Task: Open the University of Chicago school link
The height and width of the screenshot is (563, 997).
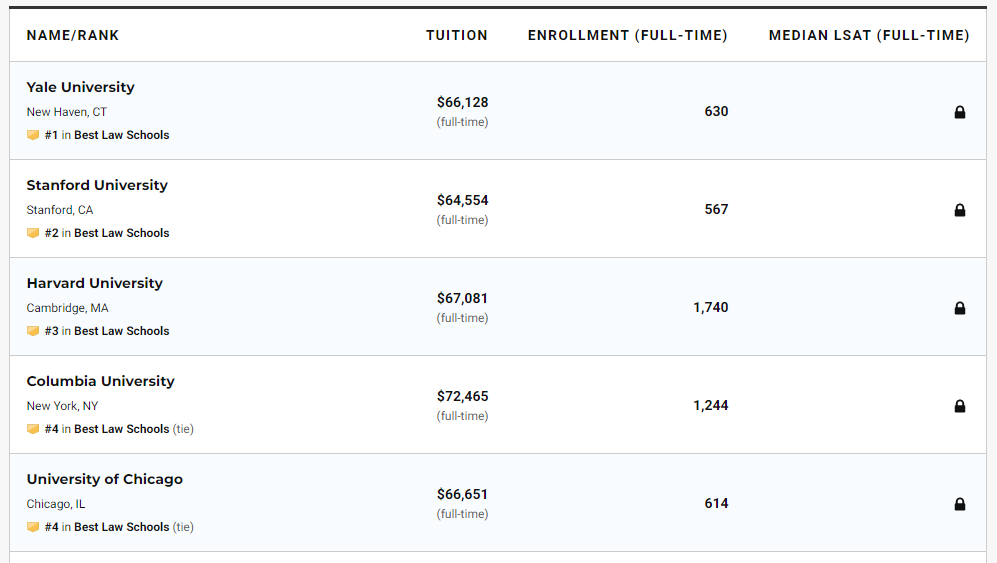Action: tap(104, 479)
